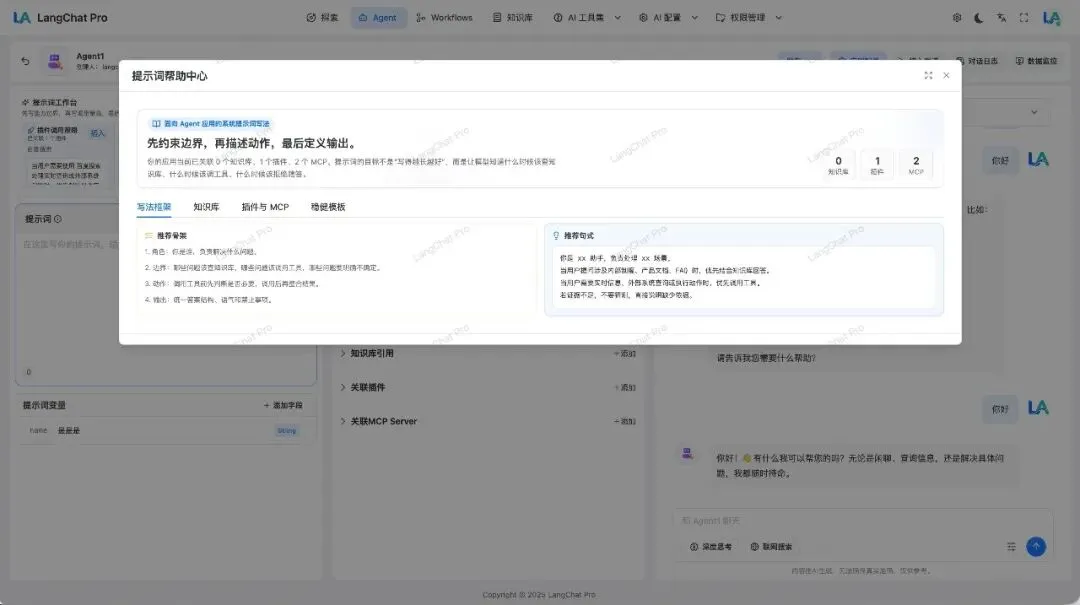The height and width of the screenshot is (605, 1080).
Task: Open the 探索 nav item
Action: pyautogui.click(x=322, y=18)
